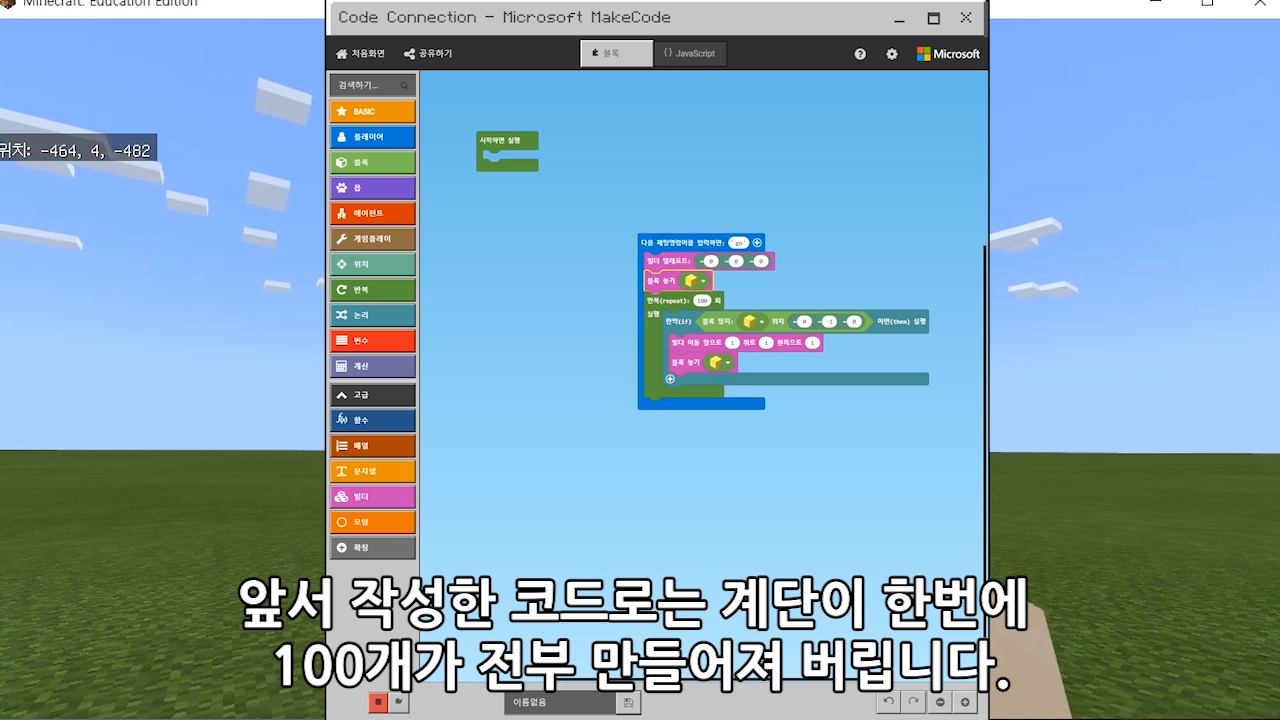1280x720 pixels.
Task: Open block type dropdown in 블록 탐지
Action: (753, 322)
